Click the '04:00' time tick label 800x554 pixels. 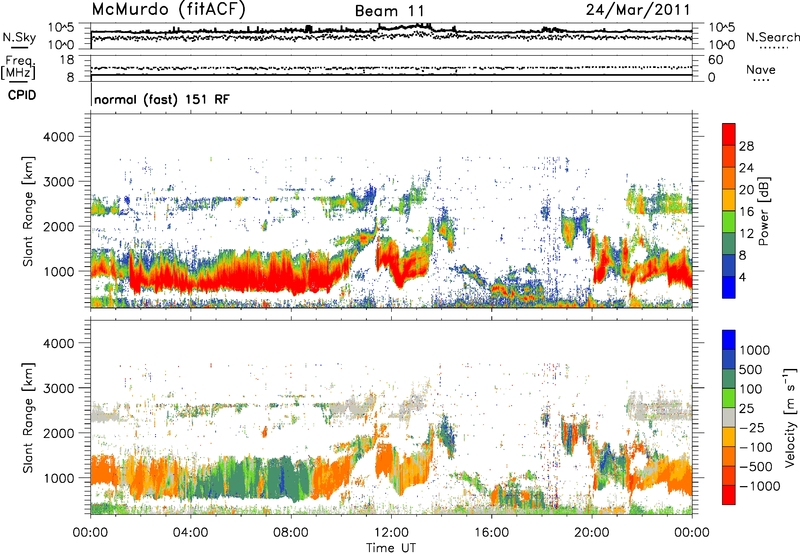(x=190, y=533)
